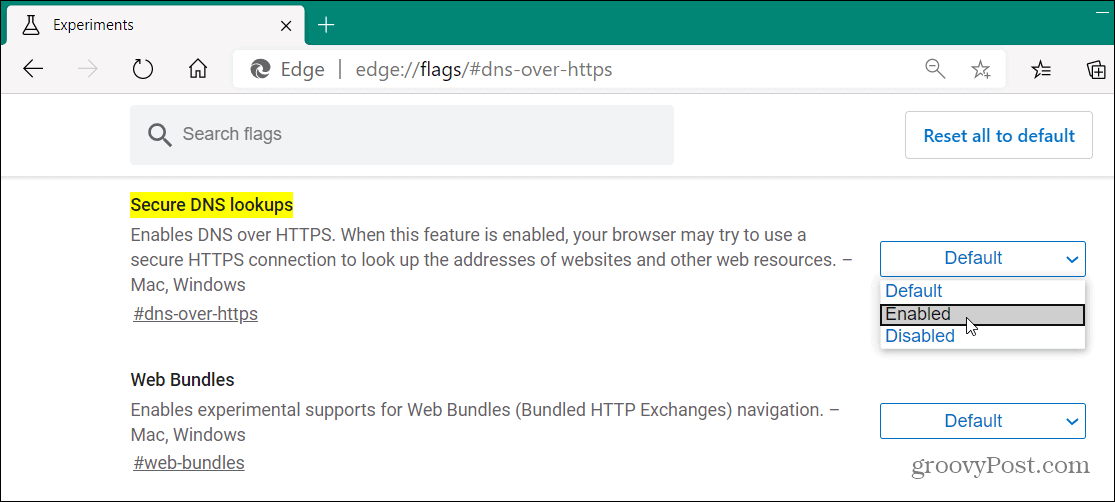The width and height of the screenshot is (1115, 502).
Task: Add page to favorites with star icon
Action: coord(981,69)
